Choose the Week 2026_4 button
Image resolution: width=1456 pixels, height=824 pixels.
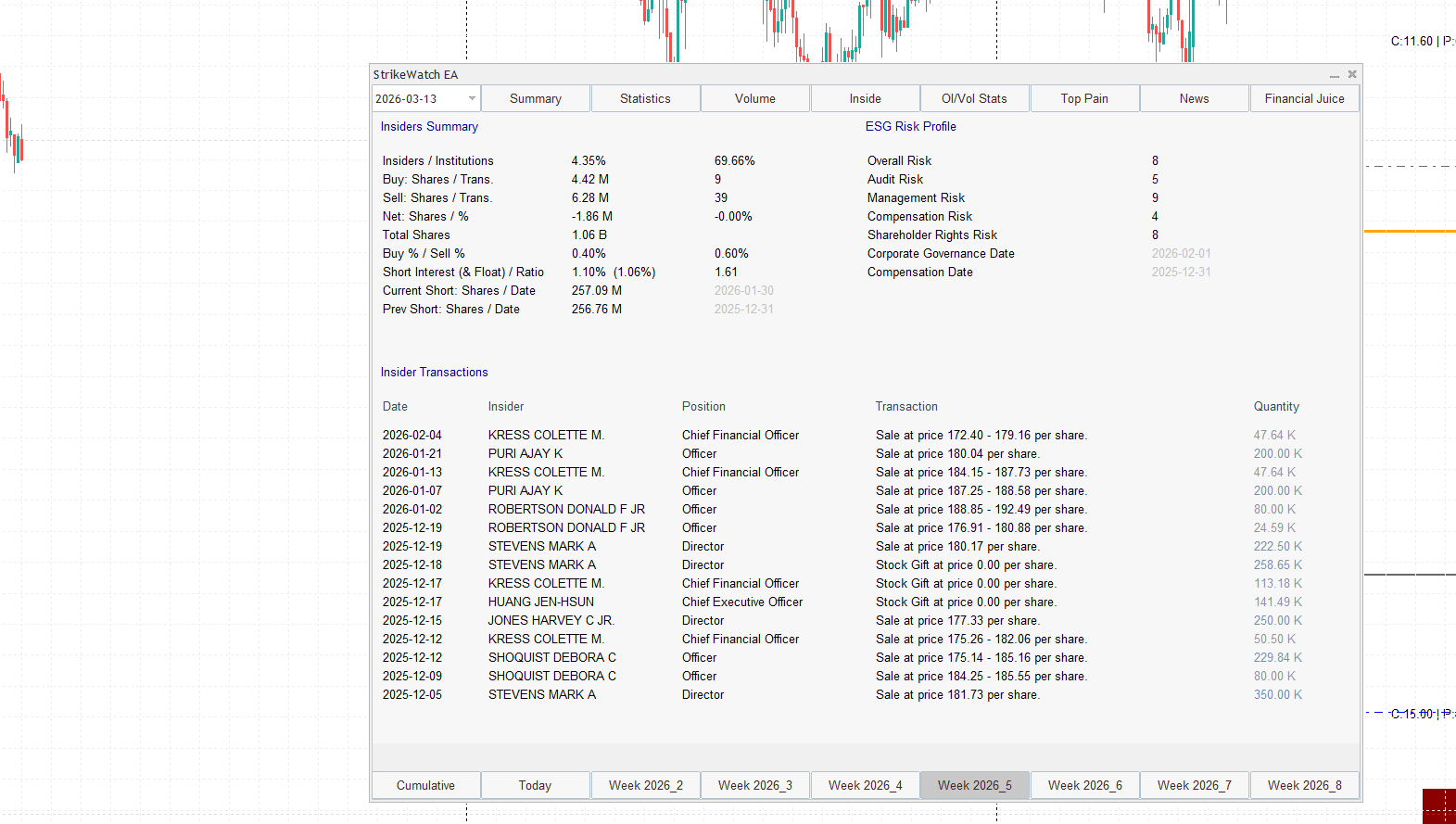coord(865,785)
